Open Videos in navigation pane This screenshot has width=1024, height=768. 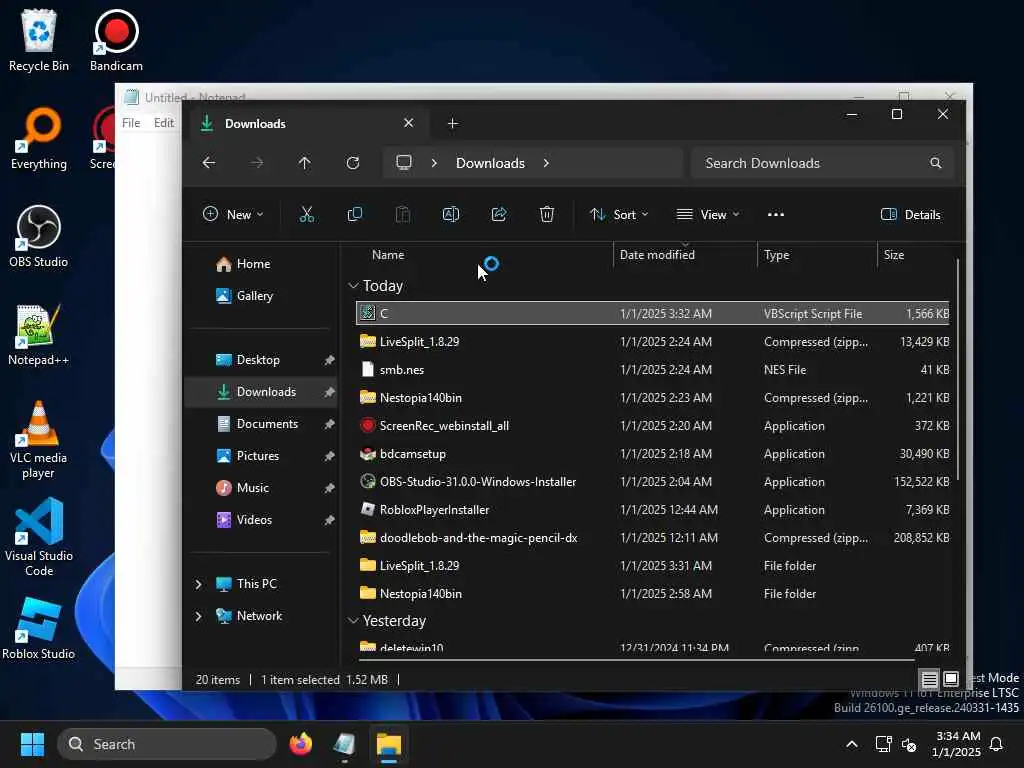point(263,520)
